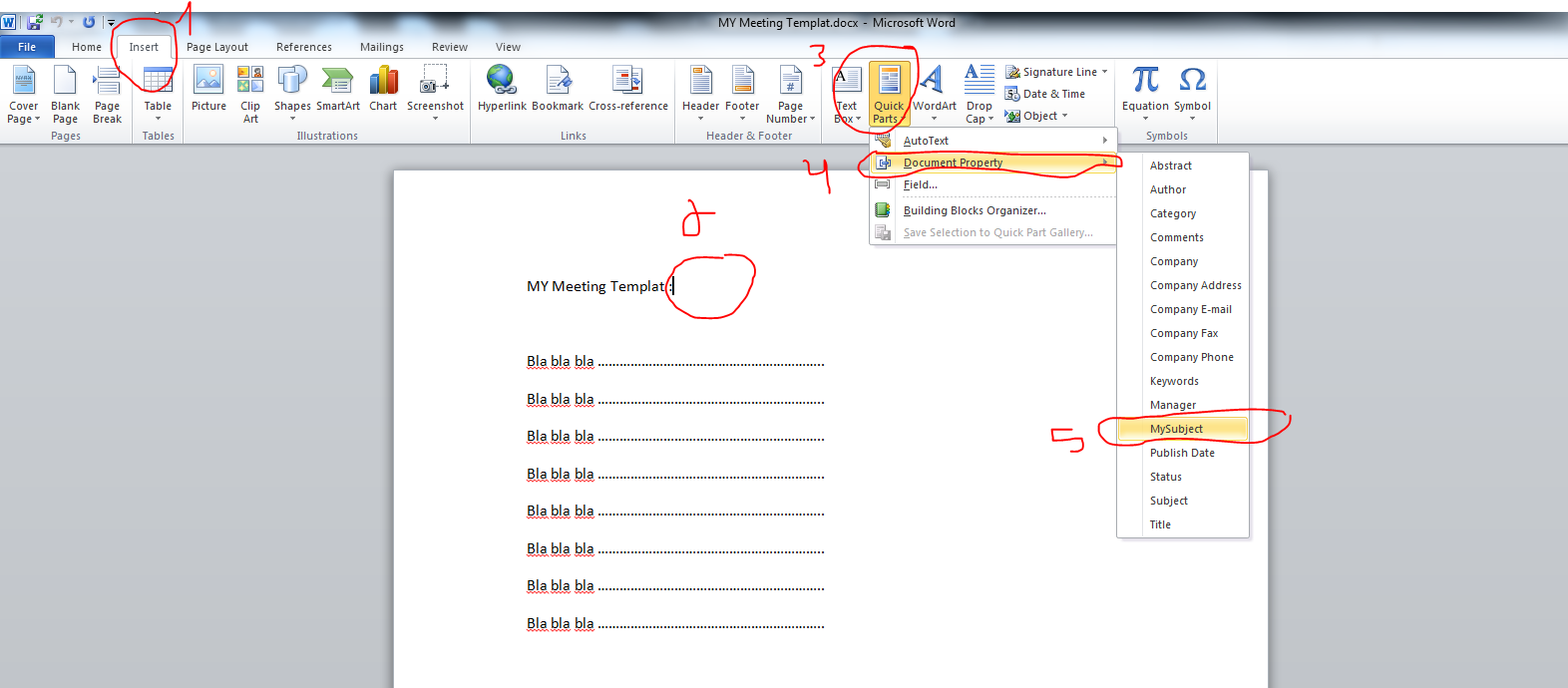Screen dimensions: 1568x688
Task: Open the Footer gallery
Action: tap(742, 95)
